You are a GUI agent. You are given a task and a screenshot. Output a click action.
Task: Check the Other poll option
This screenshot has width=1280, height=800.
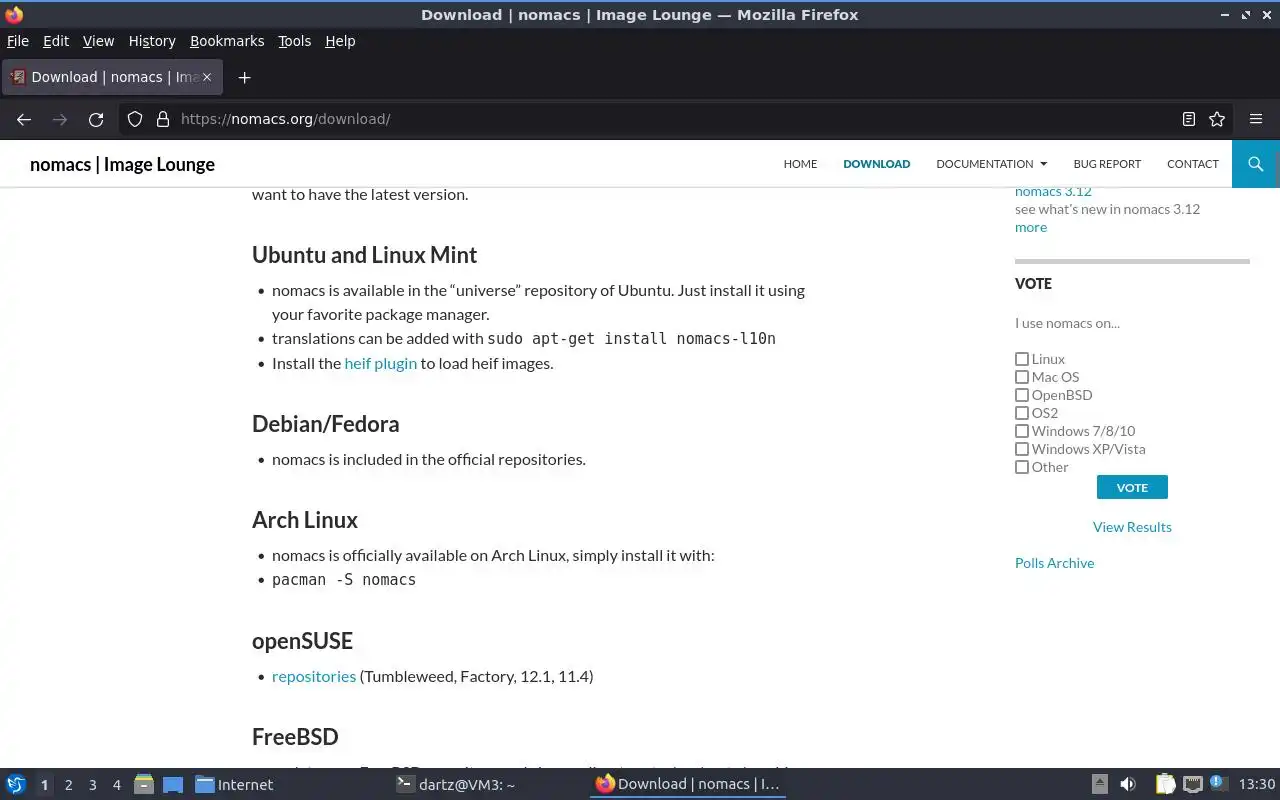tap(1022, 467)
